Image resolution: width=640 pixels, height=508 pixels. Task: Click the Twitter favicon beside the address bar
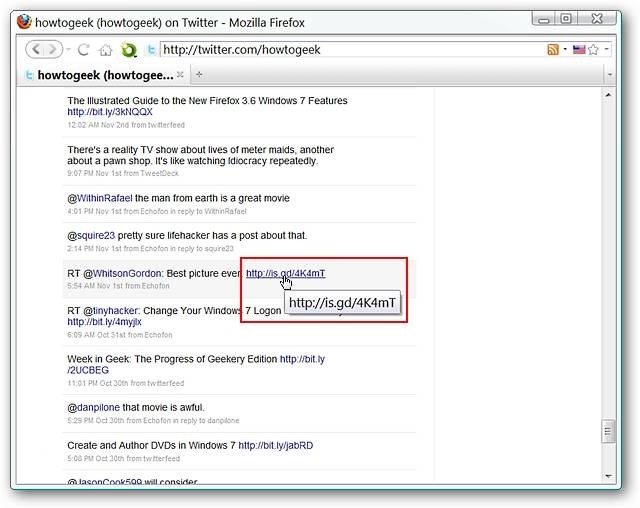click(x=151, y=50)
